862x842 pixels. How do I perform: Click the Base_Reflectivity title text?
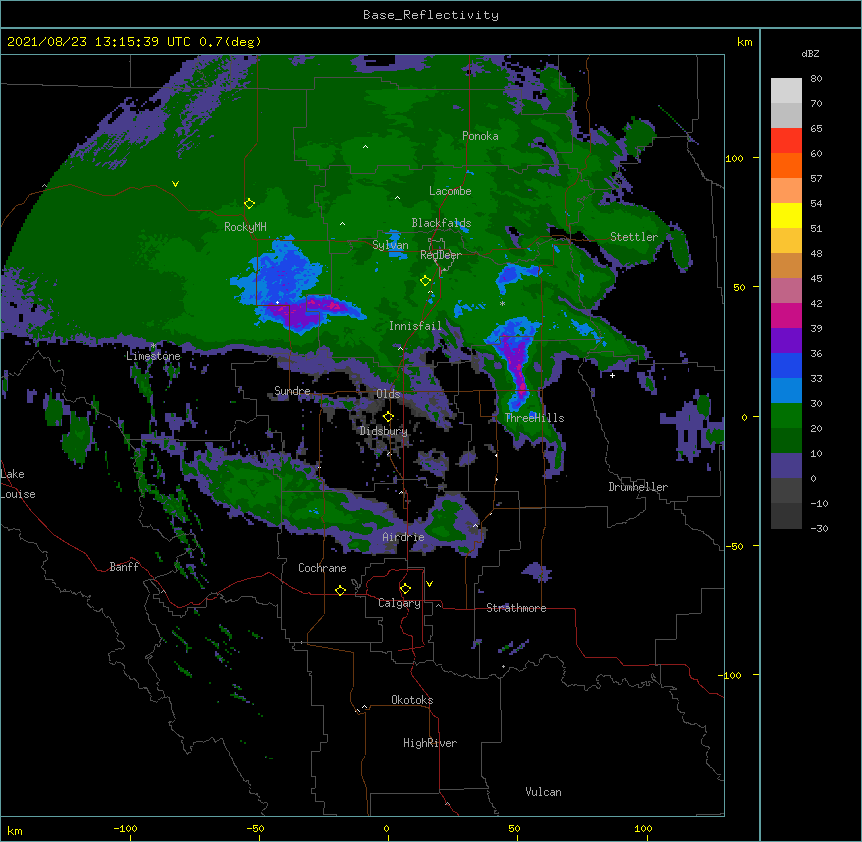pyautogui.click(x=431, y=15)
